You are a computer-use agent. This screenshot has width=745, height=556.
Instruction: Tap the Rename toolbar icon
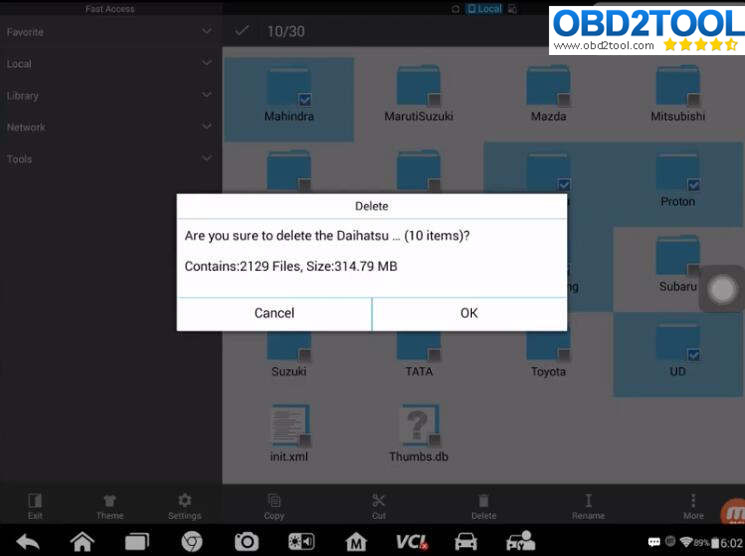coord(588,501)
